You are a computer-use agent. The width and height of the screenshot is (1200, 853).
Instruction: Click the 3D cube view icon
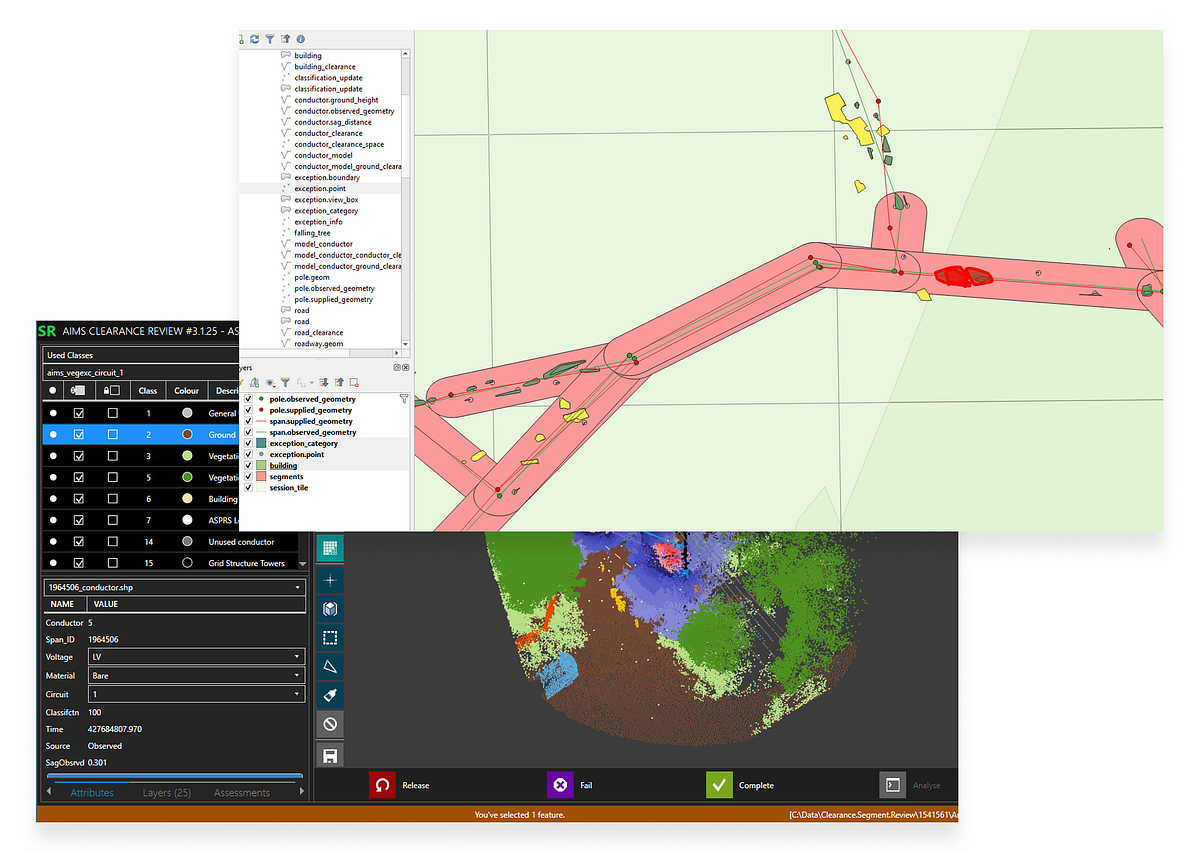tap(330, 609)
